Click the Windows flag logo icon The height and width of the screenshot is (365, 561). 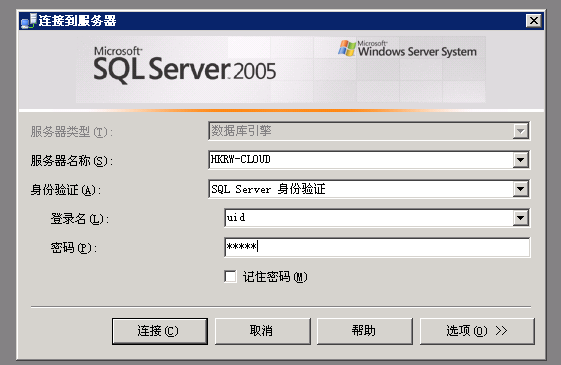(347, 48)
